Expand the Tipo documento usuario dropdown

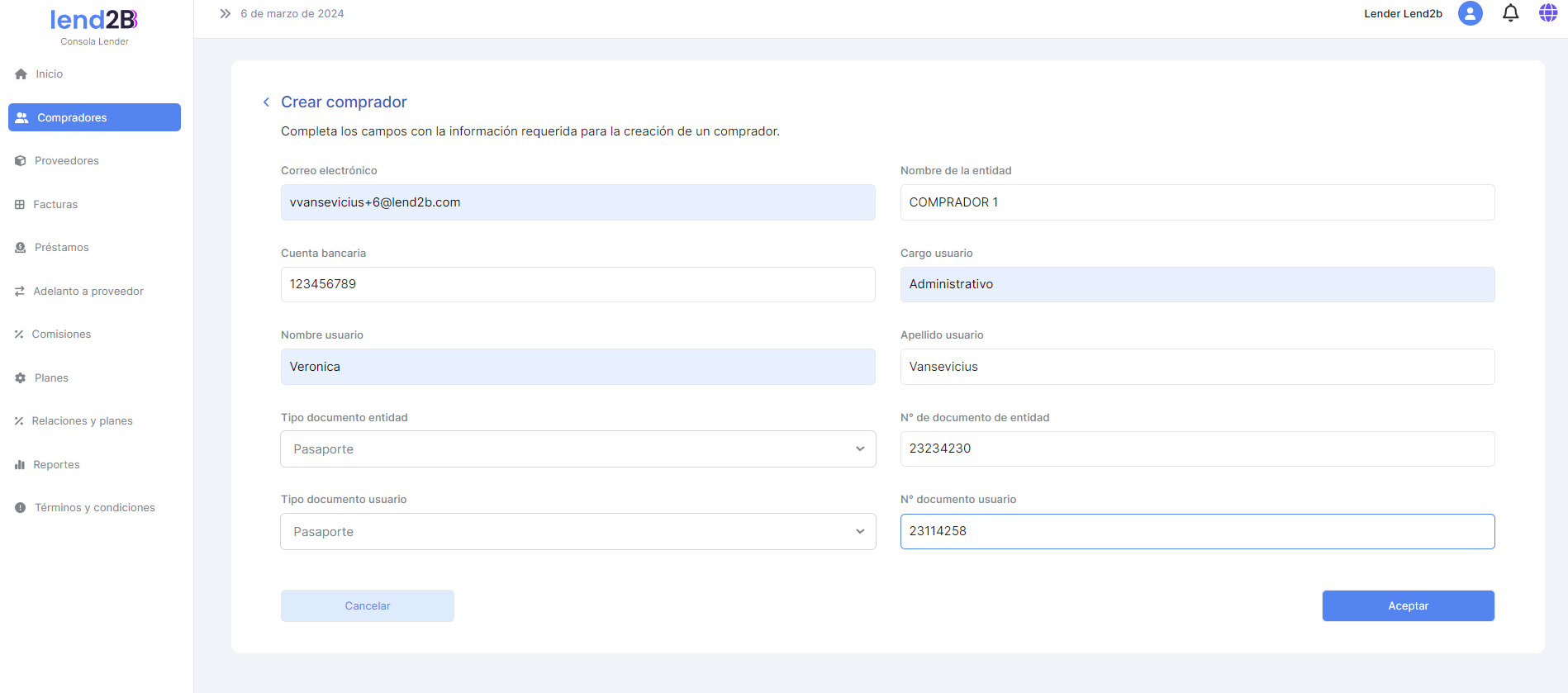[x=577, y=532]
